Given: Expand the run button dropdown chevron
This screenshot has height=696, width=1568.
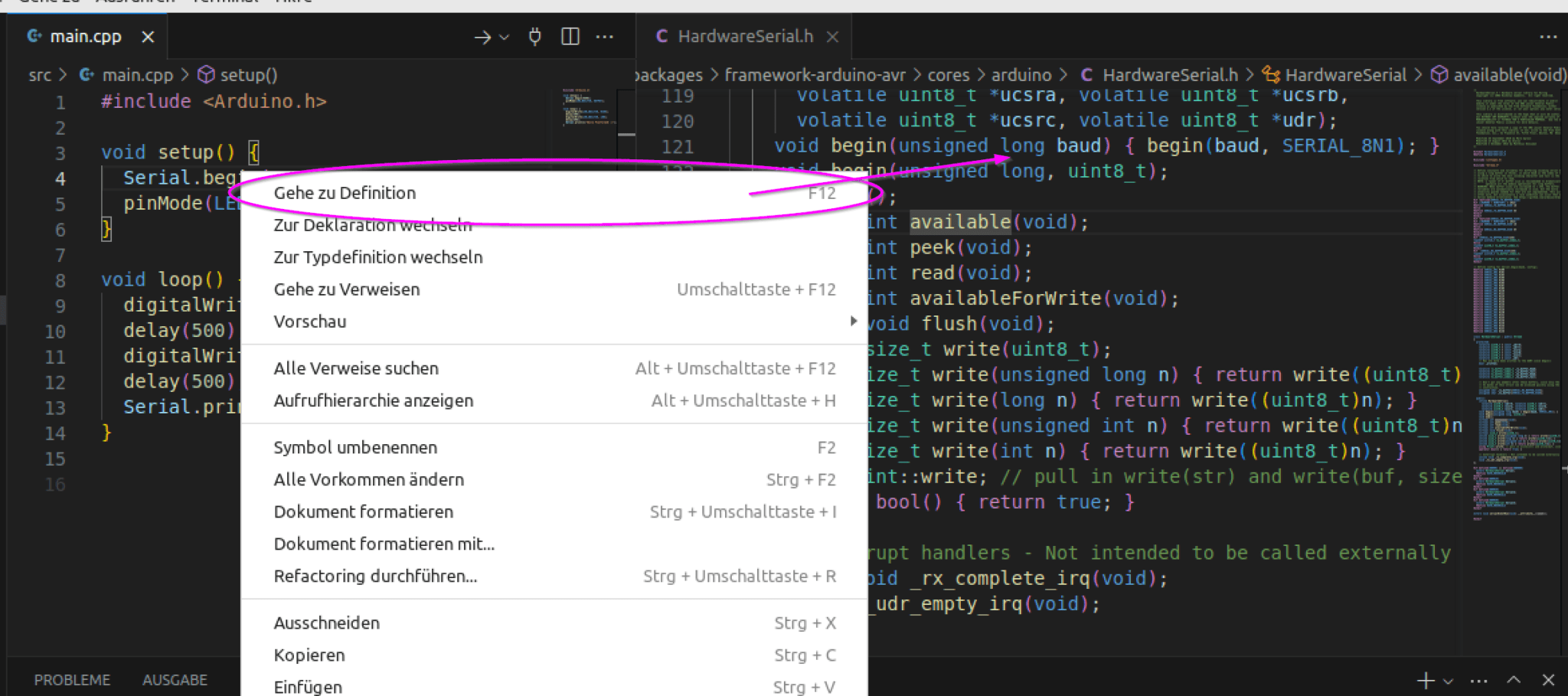Looking at the screenshot, I should pos(502,37).
